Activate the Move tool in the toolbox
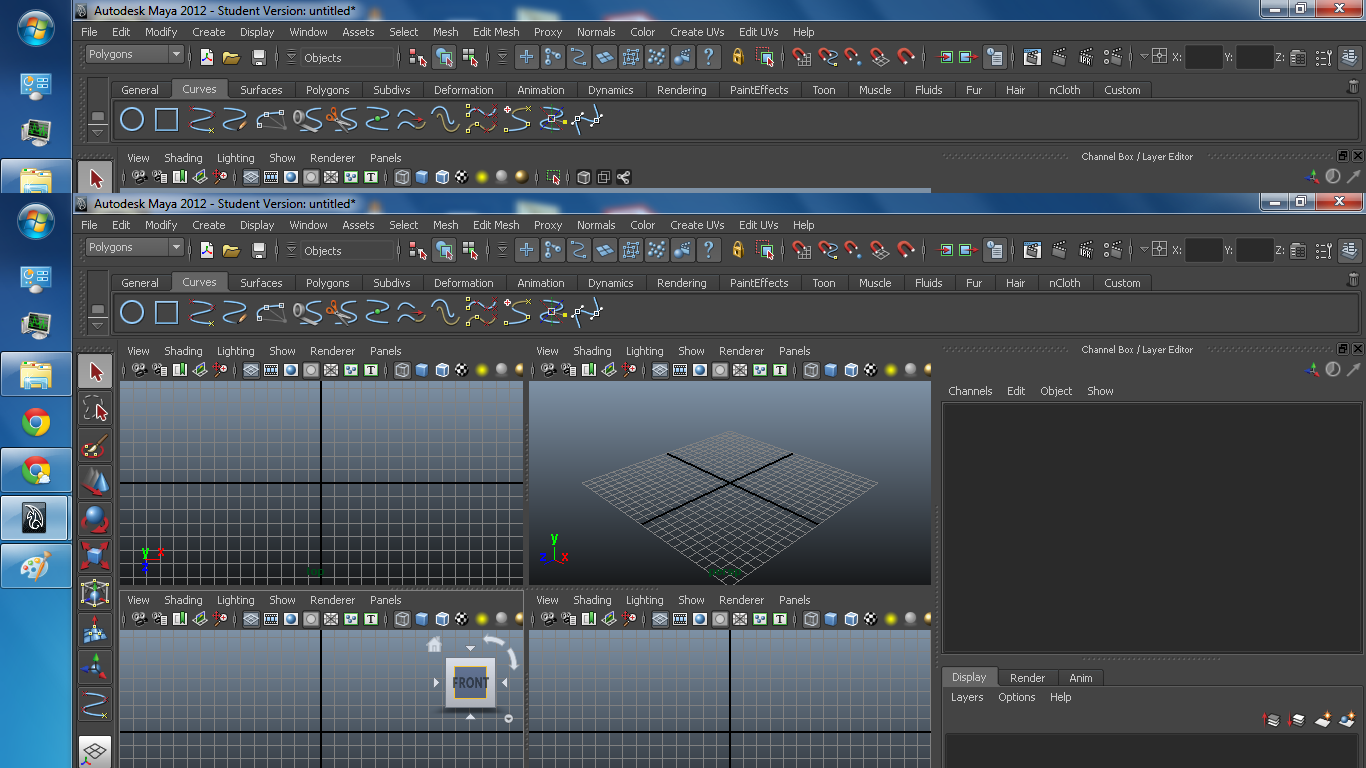This screenshot has width=1366, height=768. (95, 484)
